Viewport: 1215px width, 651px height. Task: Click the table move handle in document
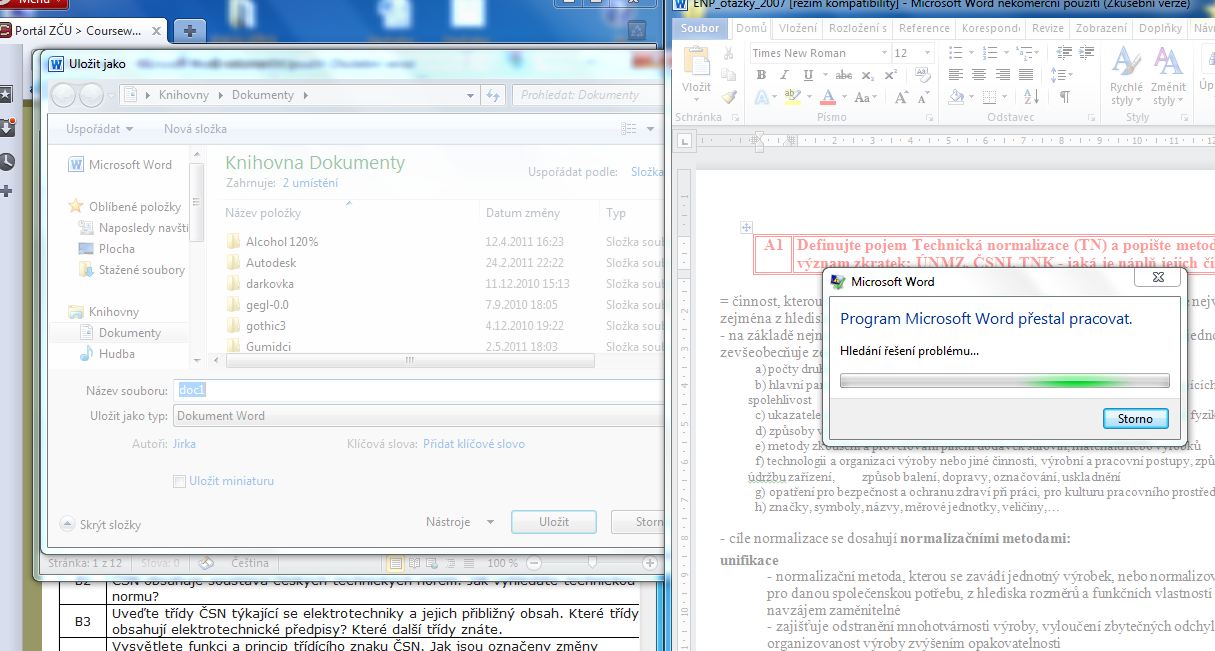tap(745, 228)
